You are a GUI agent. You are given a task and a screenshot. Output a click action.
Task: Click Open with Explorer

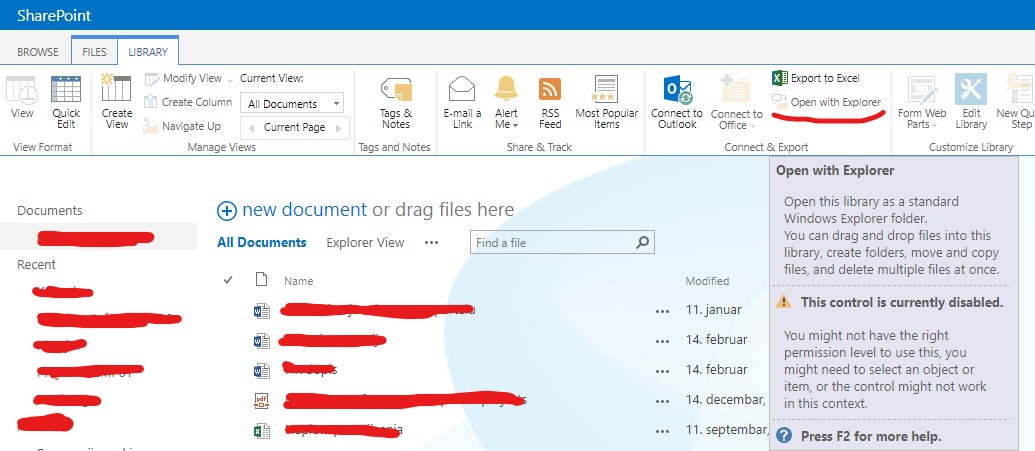827,102
